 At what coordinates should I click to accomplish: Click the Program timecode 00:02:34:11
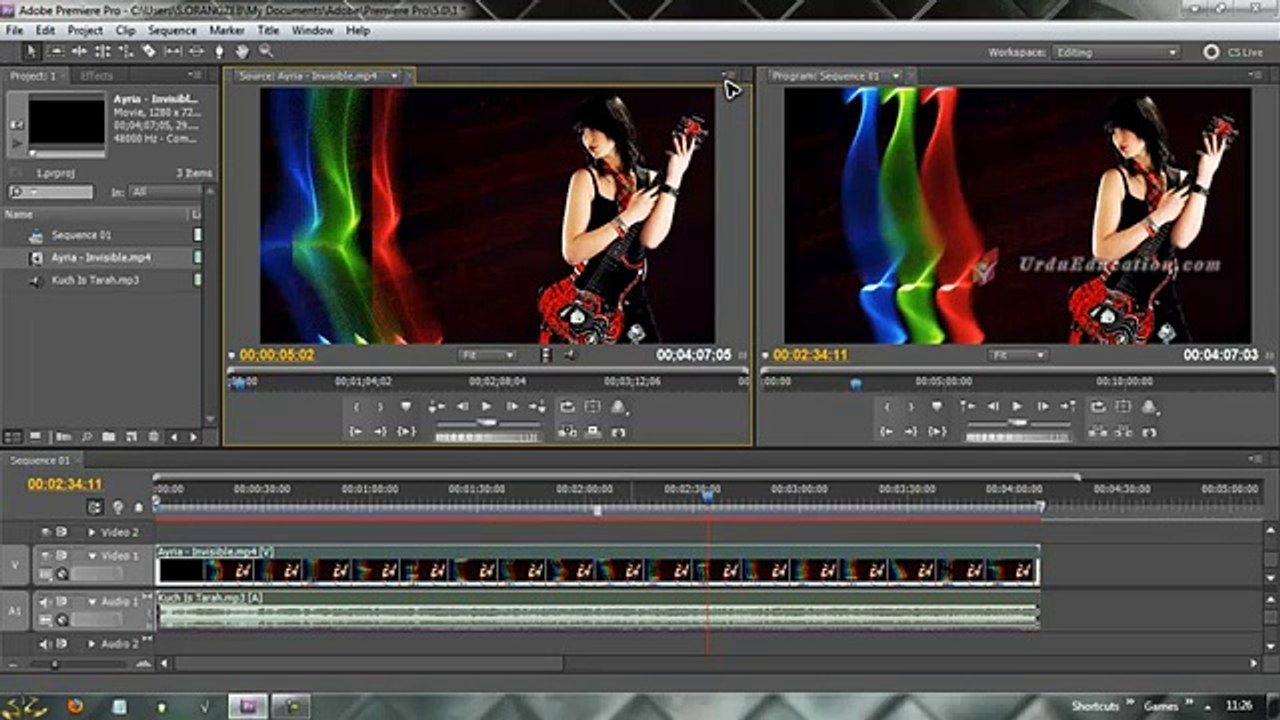point(811,355)
